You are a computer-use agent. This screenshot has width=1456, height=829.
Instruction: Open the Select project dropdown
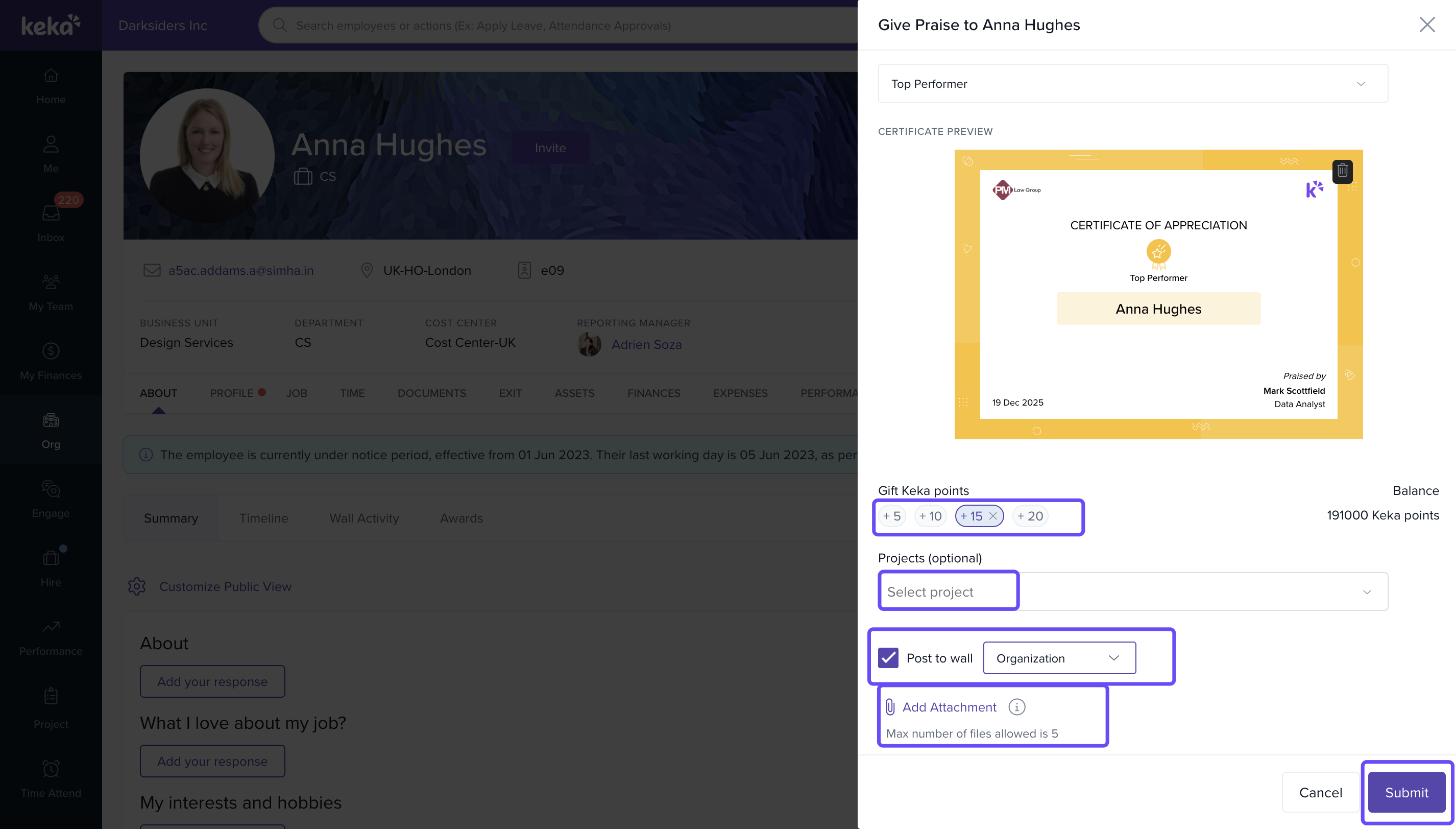pyautogui.click(x=1132, y=591)
